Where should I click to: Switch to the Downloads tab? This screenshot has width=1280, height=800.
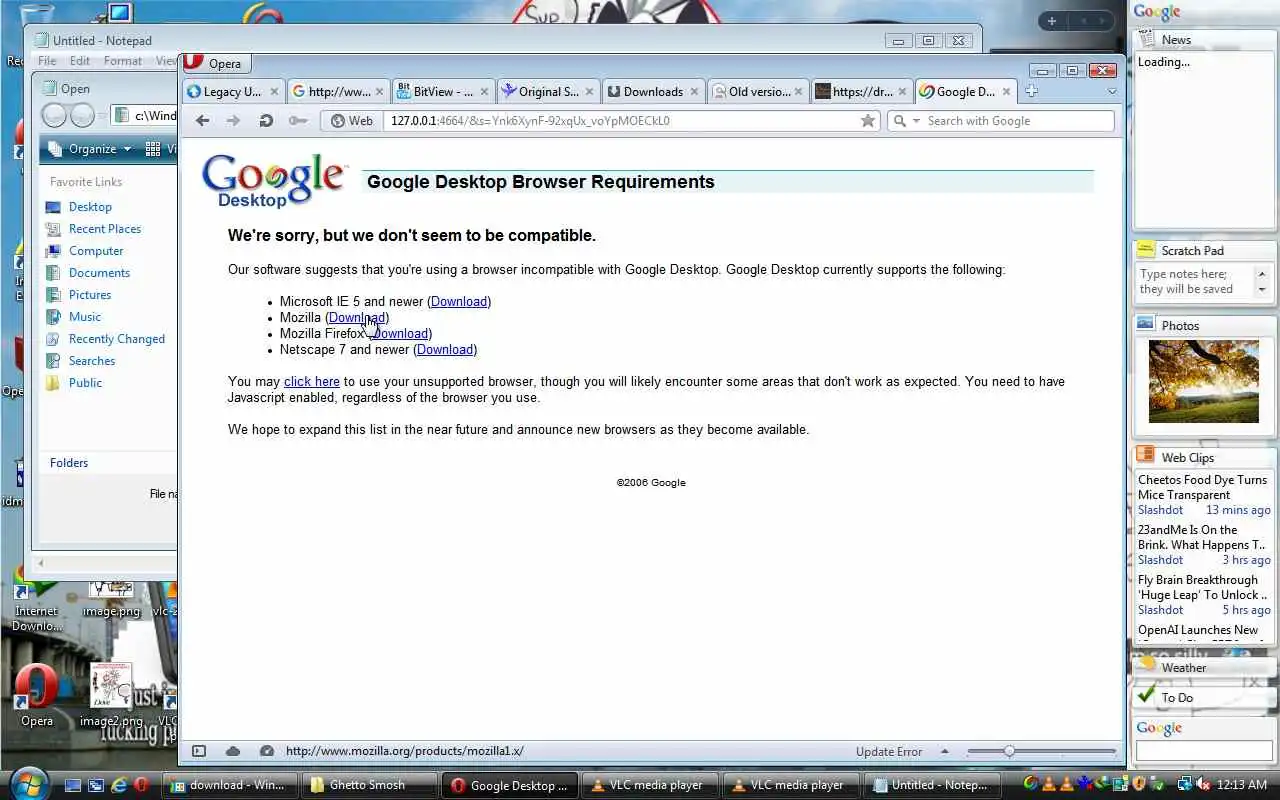(x=653, y=91)
